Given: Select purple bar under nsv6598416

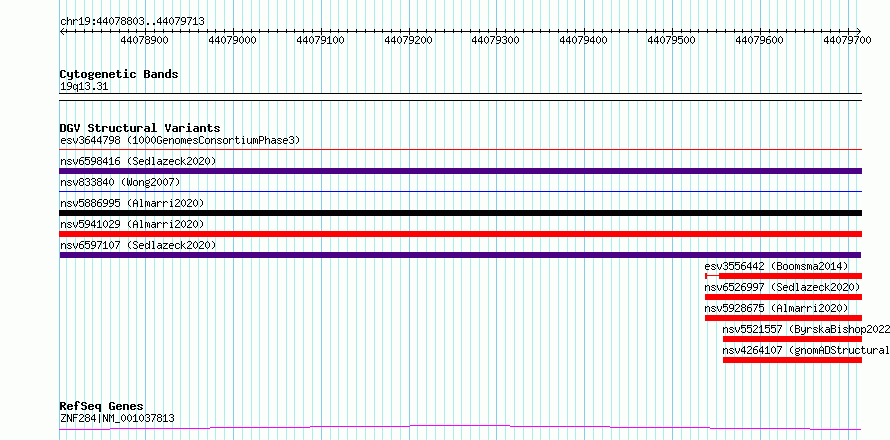Looking at the screenshot, I should (x=460, y=171).
